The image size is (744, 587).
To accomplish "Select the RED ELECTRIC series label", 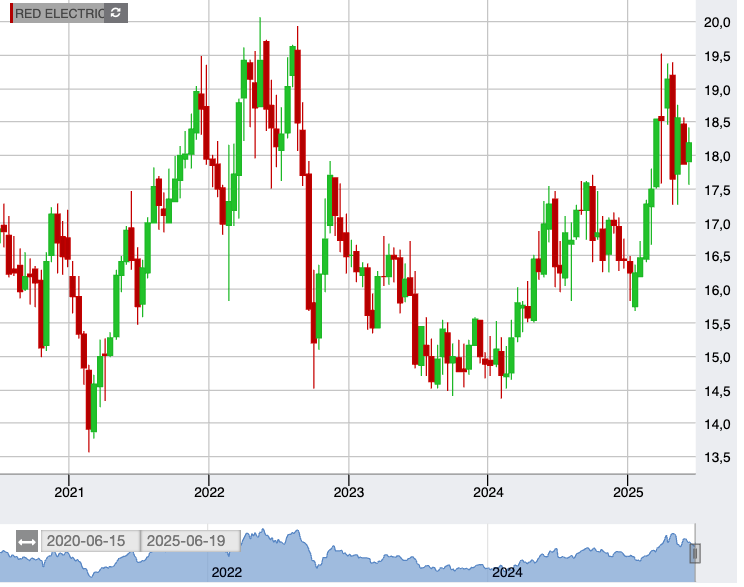I will tap(59, 13).
